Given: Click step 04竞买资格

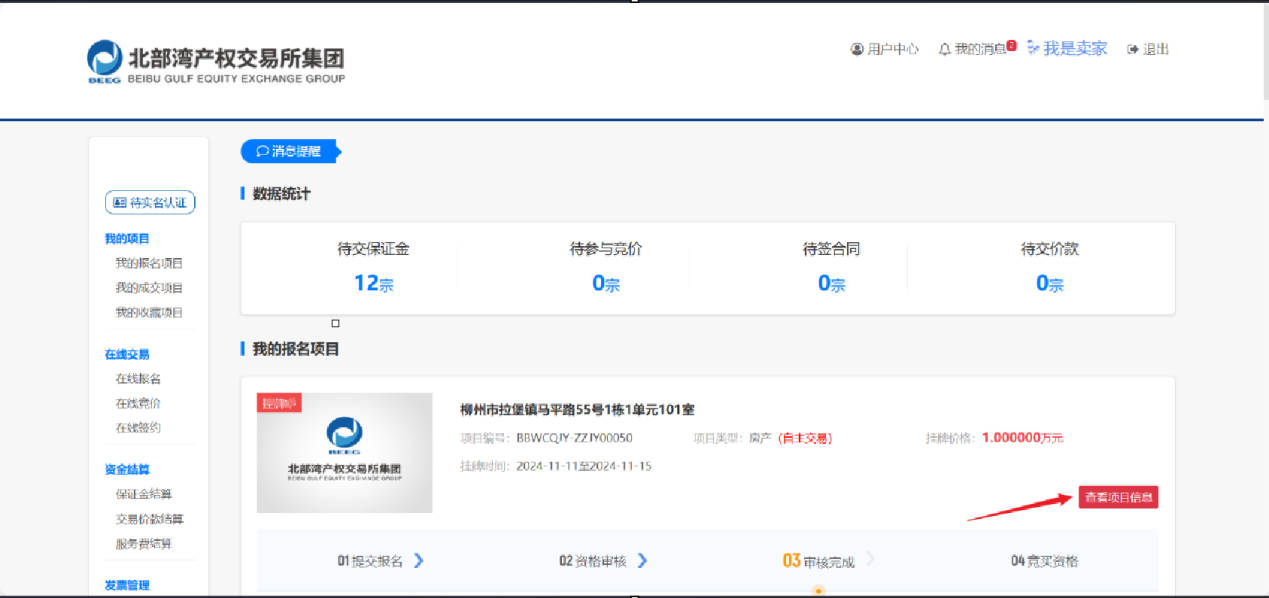Looking at the screenshot, I should click(1045, 561).
